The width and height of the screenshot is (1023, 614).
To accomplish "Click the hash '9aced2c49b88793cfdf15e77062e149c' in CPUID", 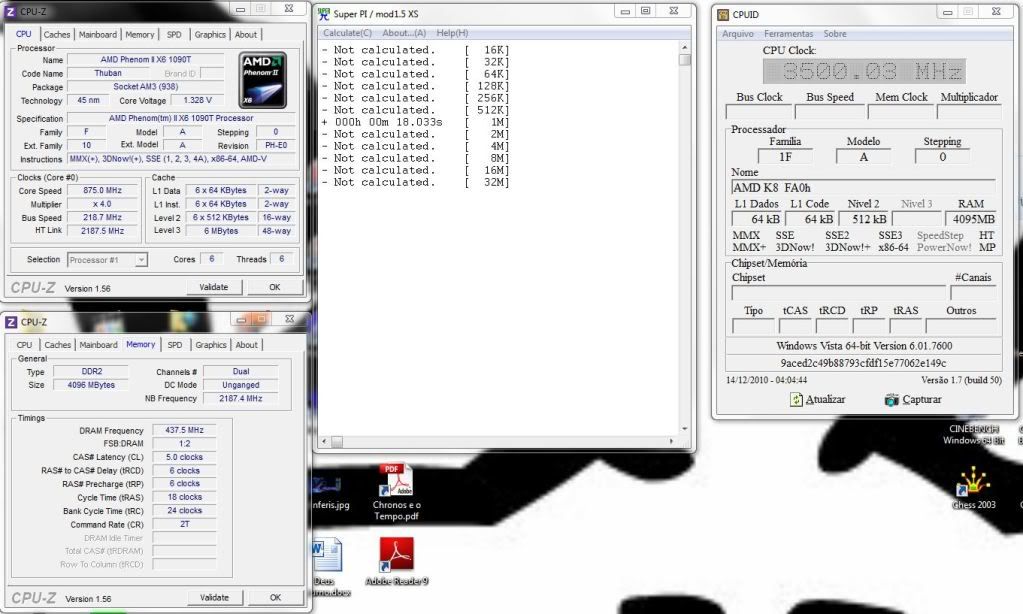I will coord(864,363).
